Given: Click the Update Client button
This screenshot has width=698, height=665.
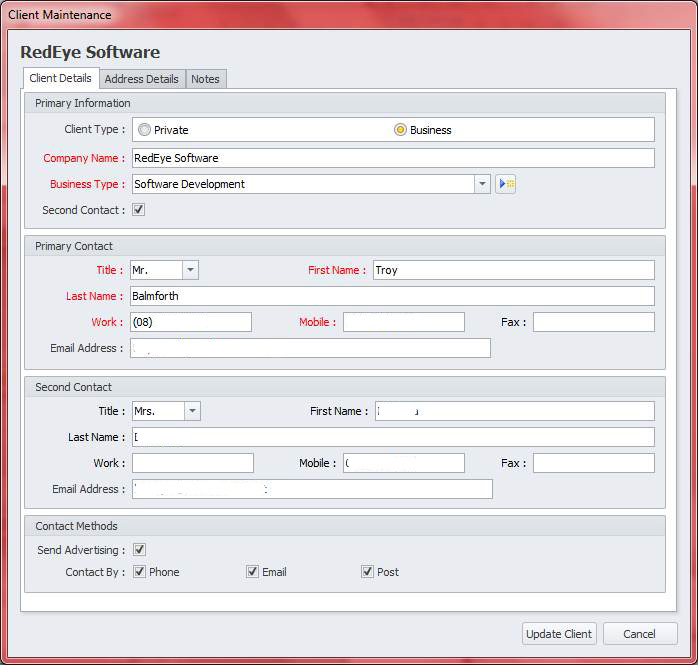Looking at the screenshot, I should coord(559,633).
